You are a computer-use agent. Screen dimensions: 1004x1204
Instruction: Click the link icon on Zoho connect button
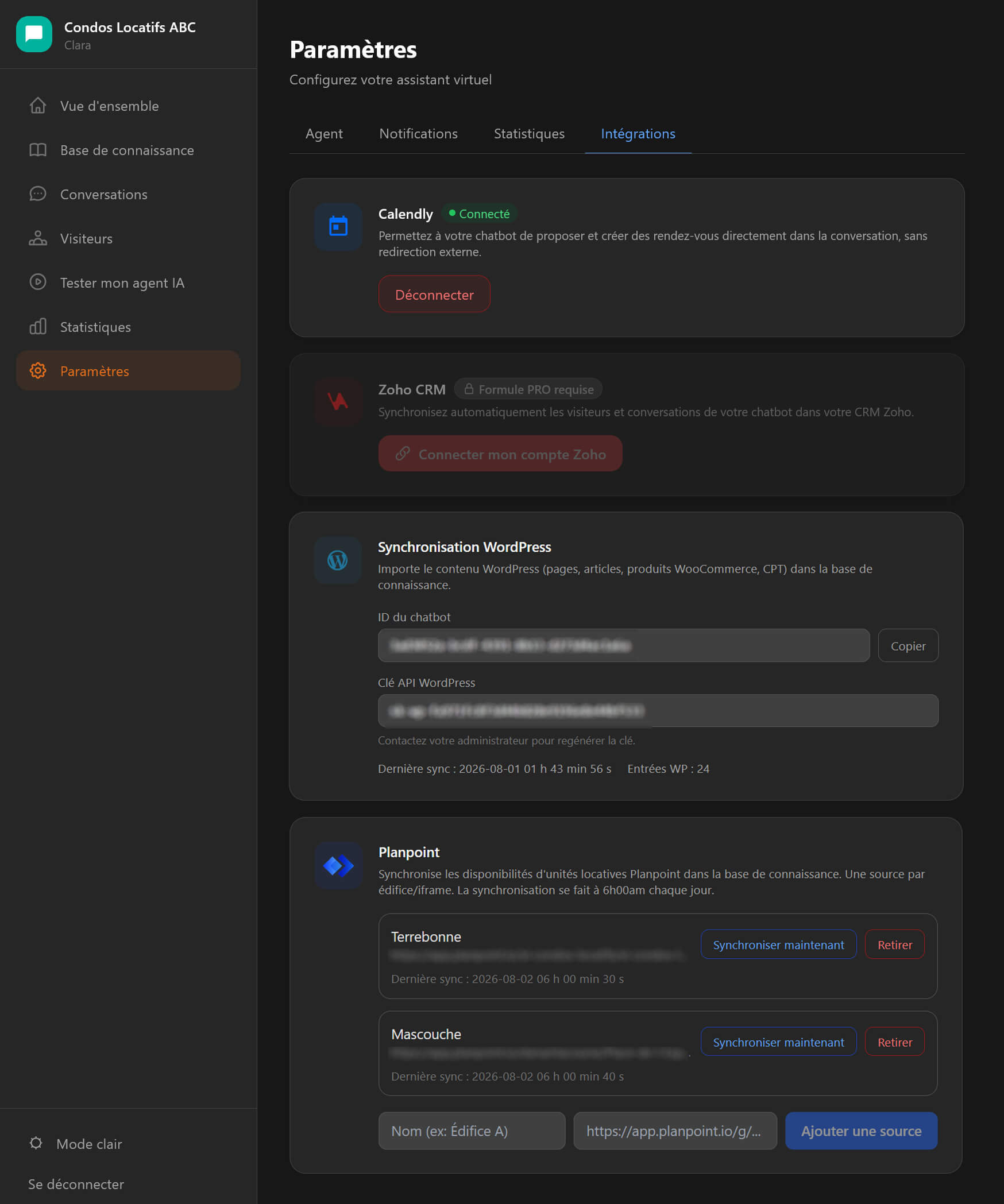[x=403, y=454]
